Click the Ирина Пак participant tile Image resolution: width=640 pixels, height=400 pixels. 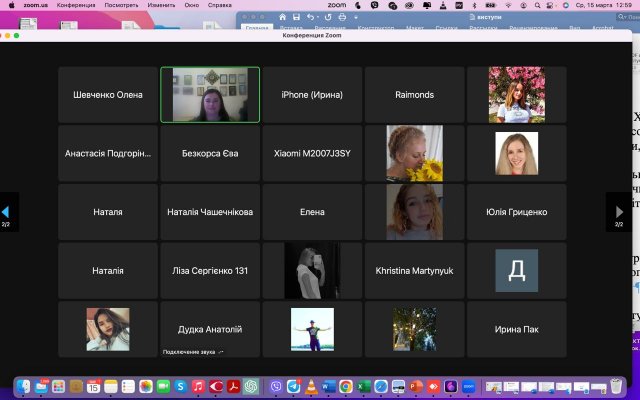tap(516, 329)
